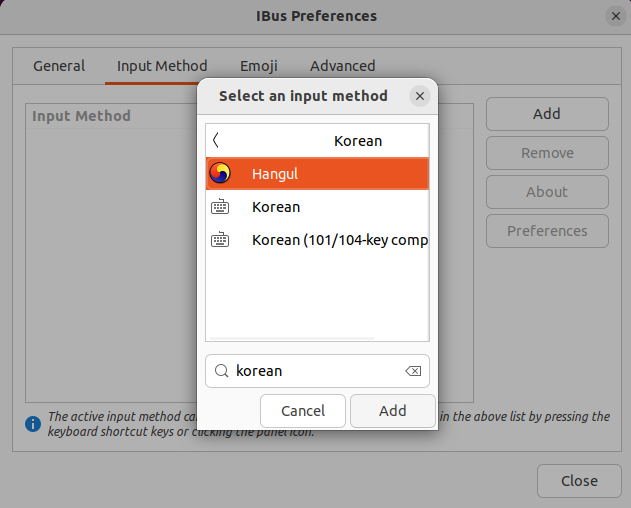Image resolution: width=631 pixels, height=508 pixels.
Task: Click the Close button at bottom
Action: (579, 481)
